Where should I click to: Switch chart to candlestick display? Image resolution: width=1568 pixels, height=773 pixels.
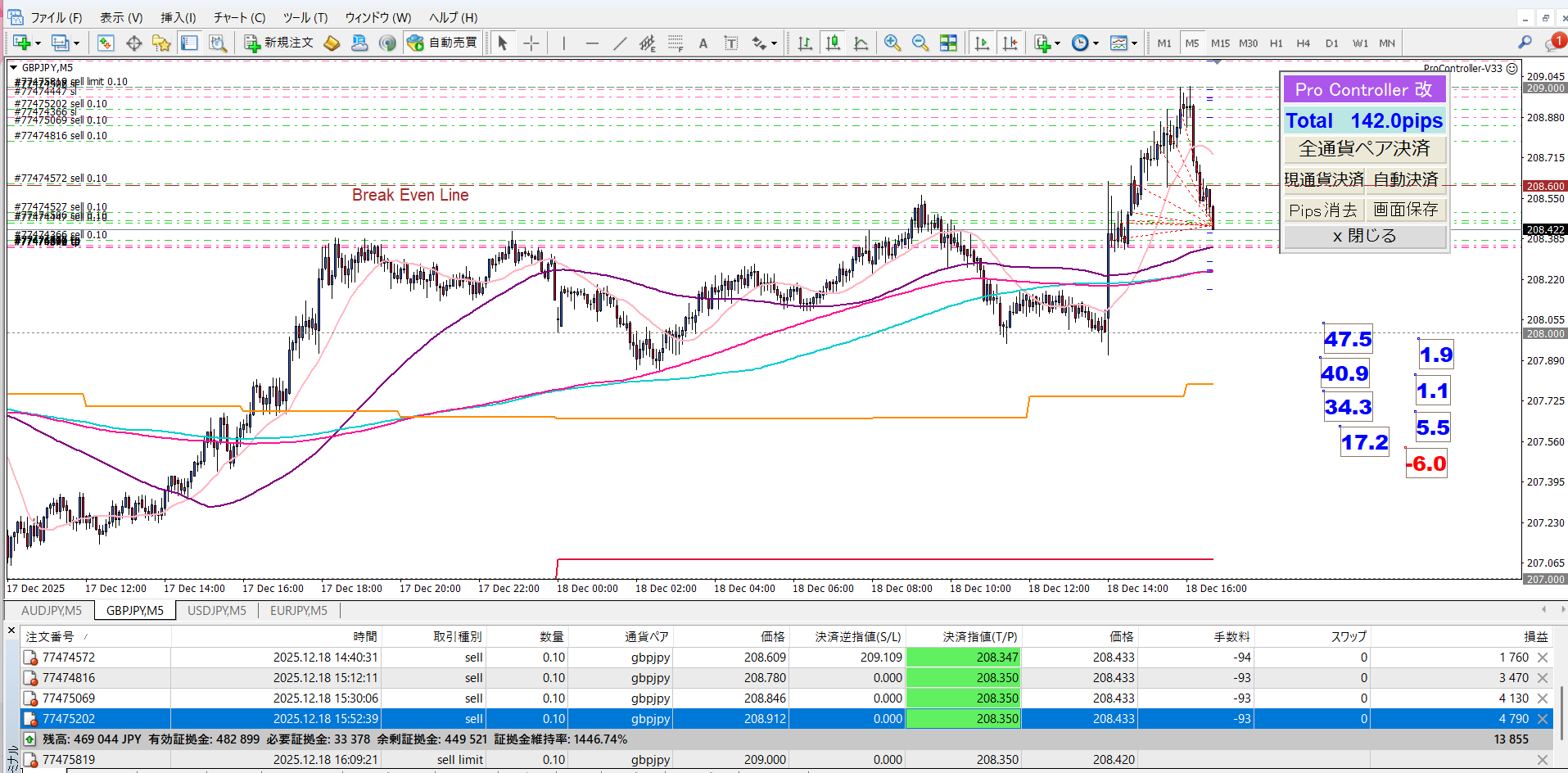[833, 43]
